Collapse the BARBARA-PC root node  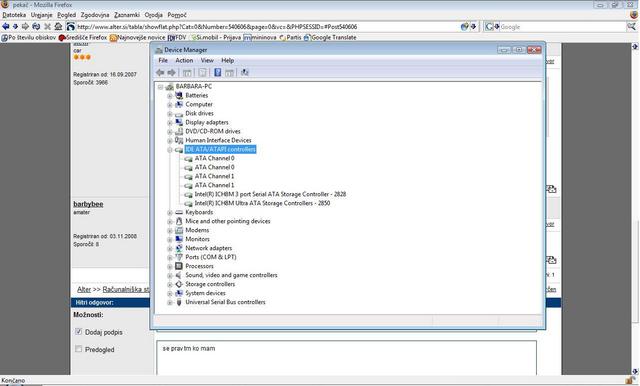[x=160, y=87]
